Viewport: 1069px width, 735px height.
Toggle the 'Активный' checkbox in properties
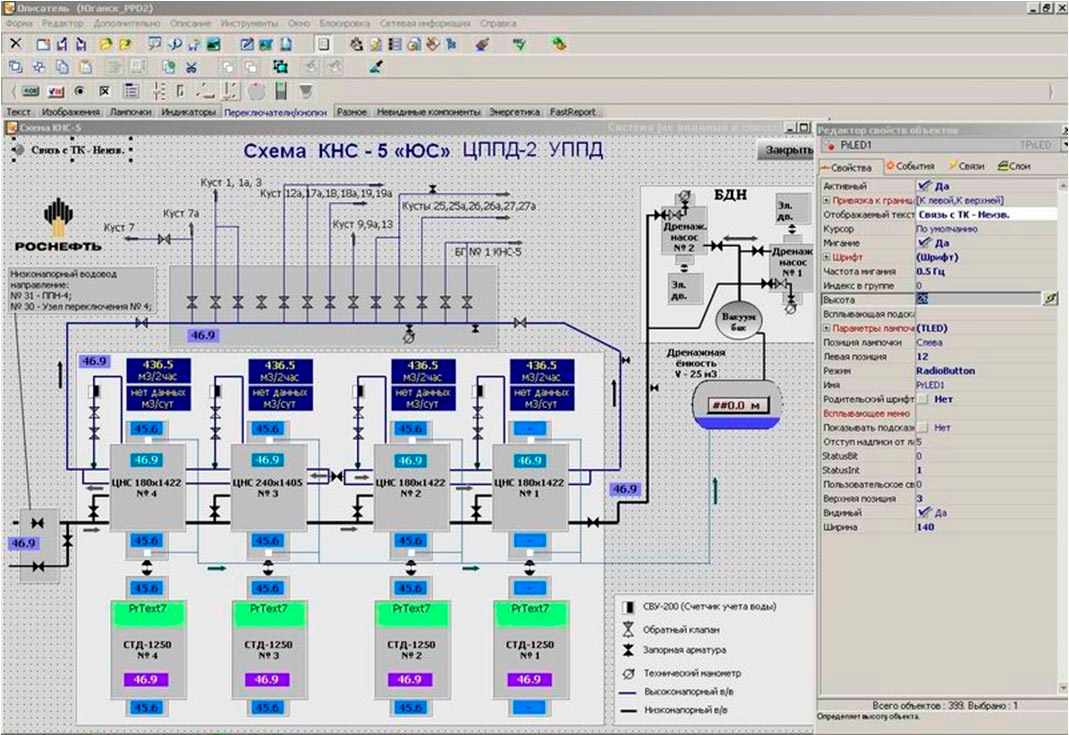coord(924,186)
